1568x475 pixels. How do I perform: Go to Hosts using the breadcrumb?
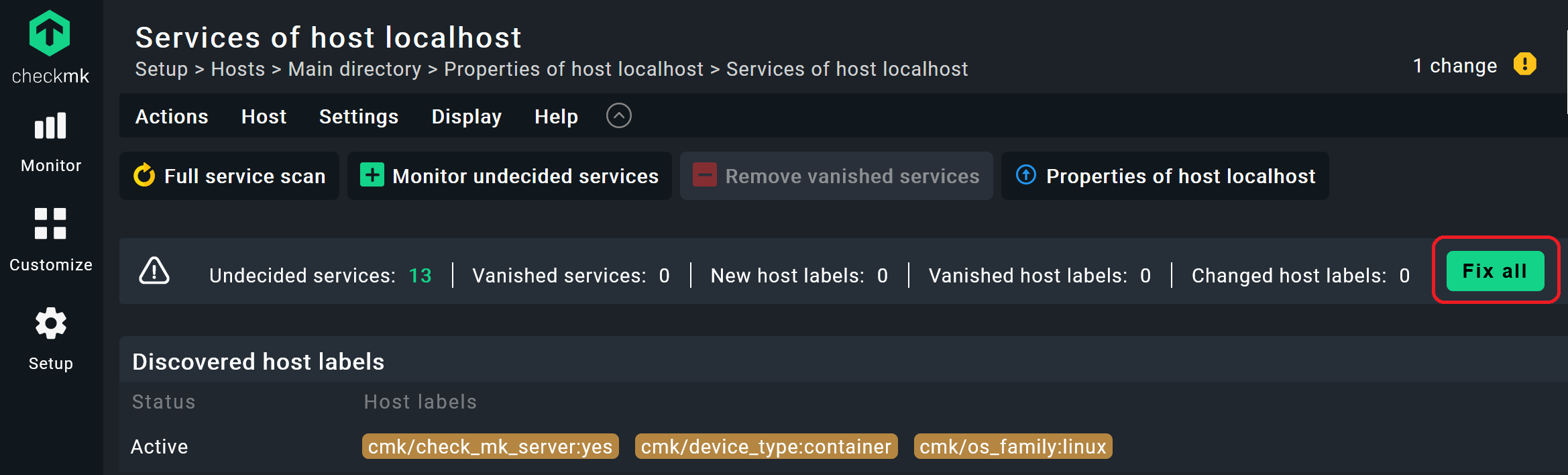(237, 68)
